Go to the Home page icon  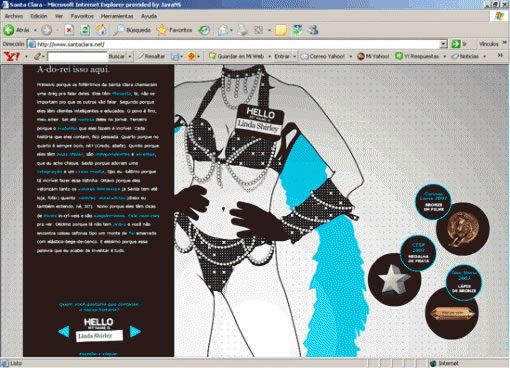point(101,30)
